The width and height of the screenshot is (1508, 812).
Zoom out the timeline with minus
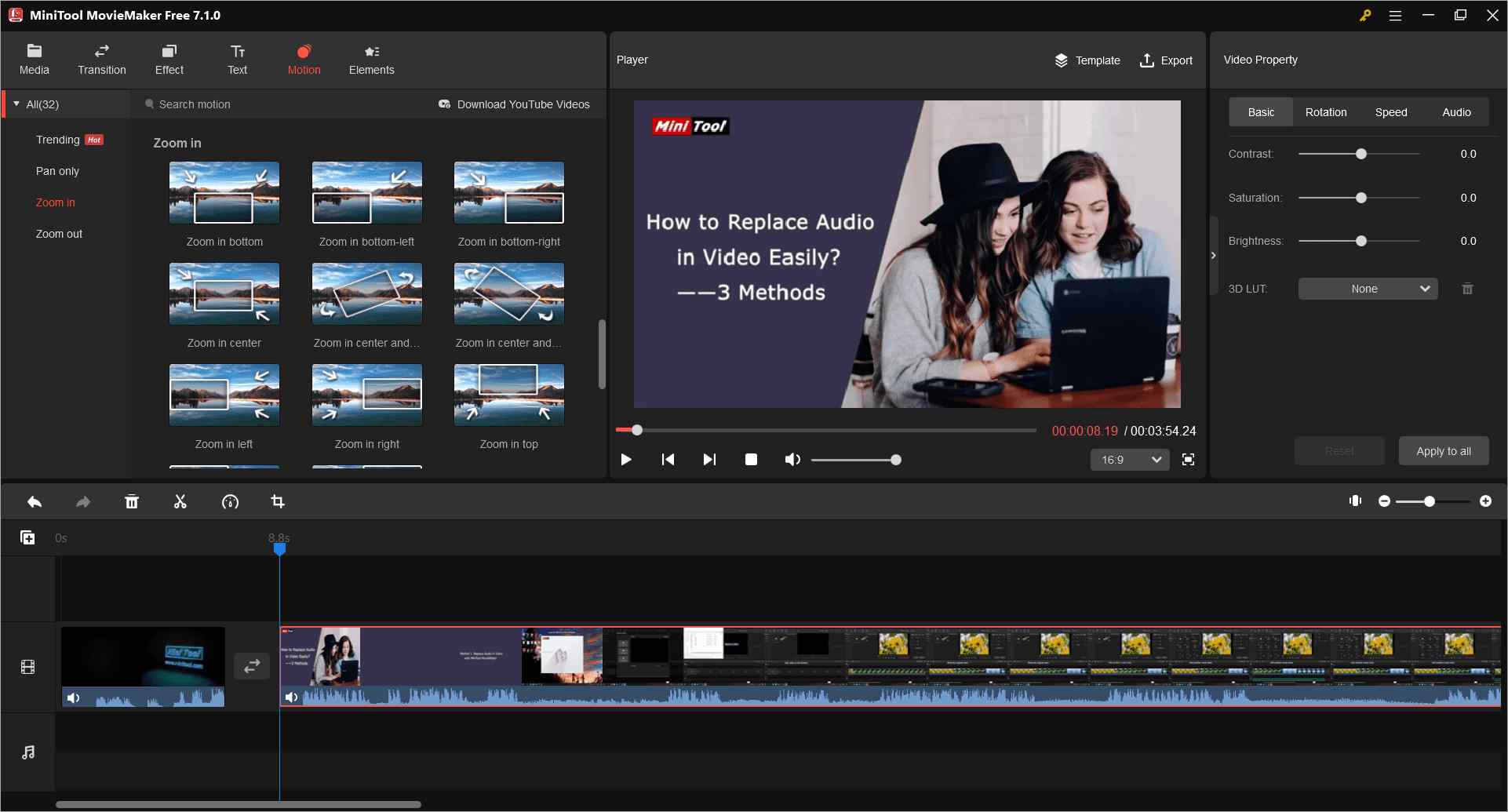click(1384, 501)
